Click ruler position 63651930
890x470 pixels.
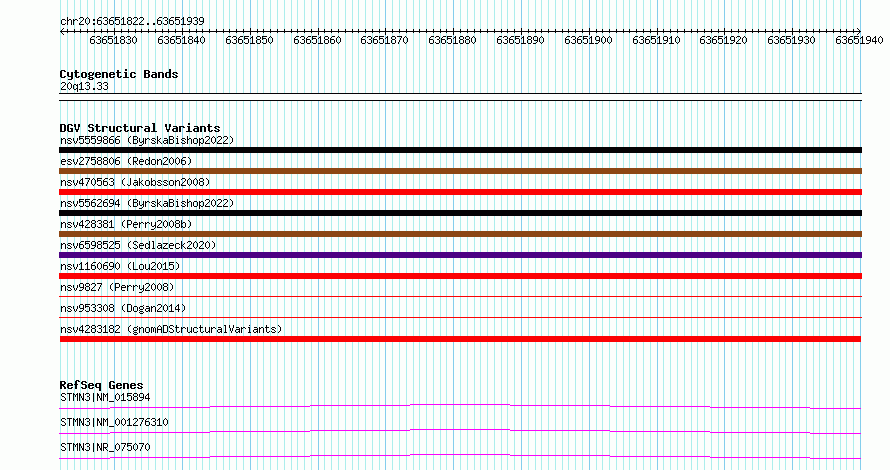tap(791, 40)
